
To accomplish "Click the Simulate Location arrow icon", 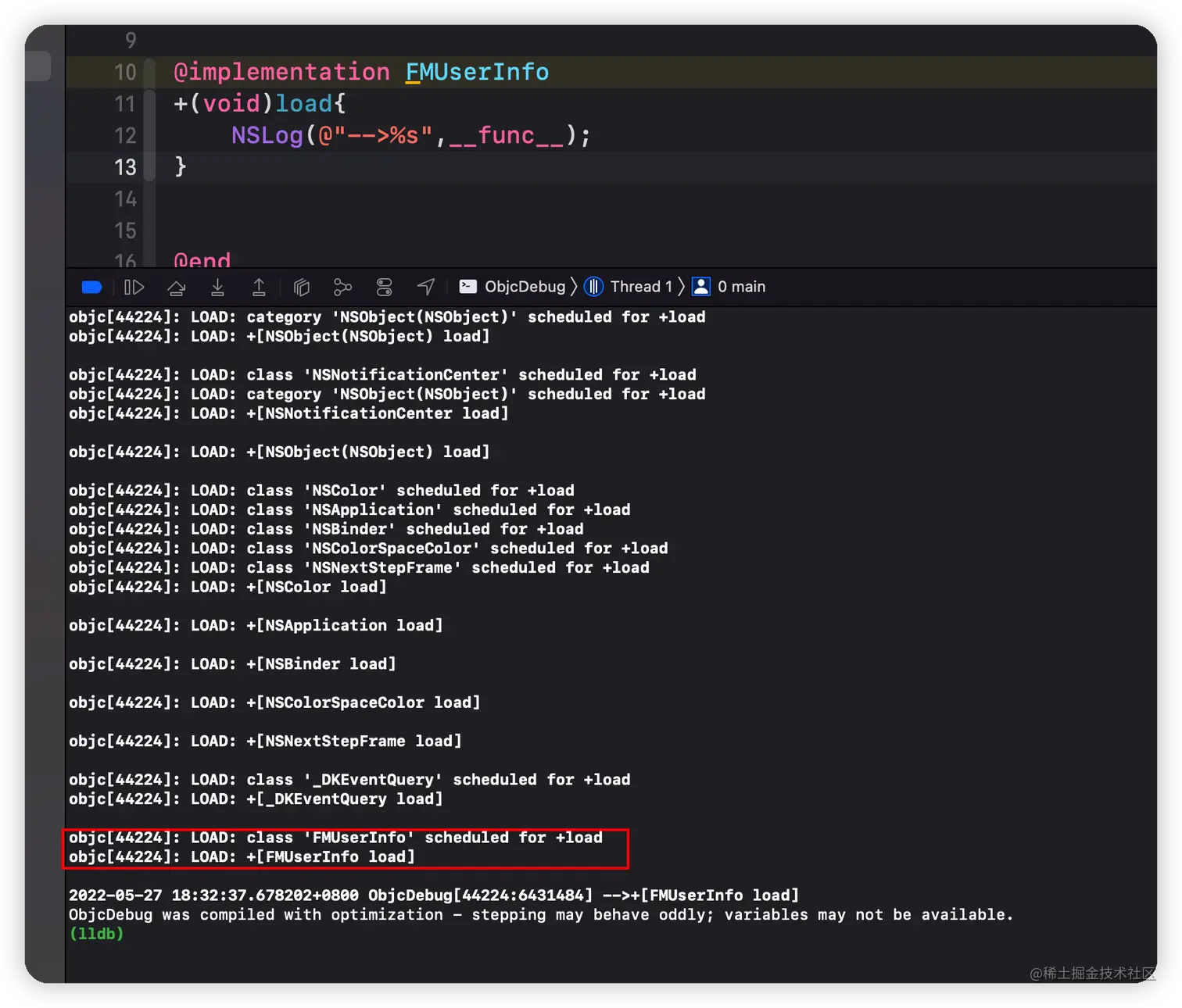I will tap(425, 287).
